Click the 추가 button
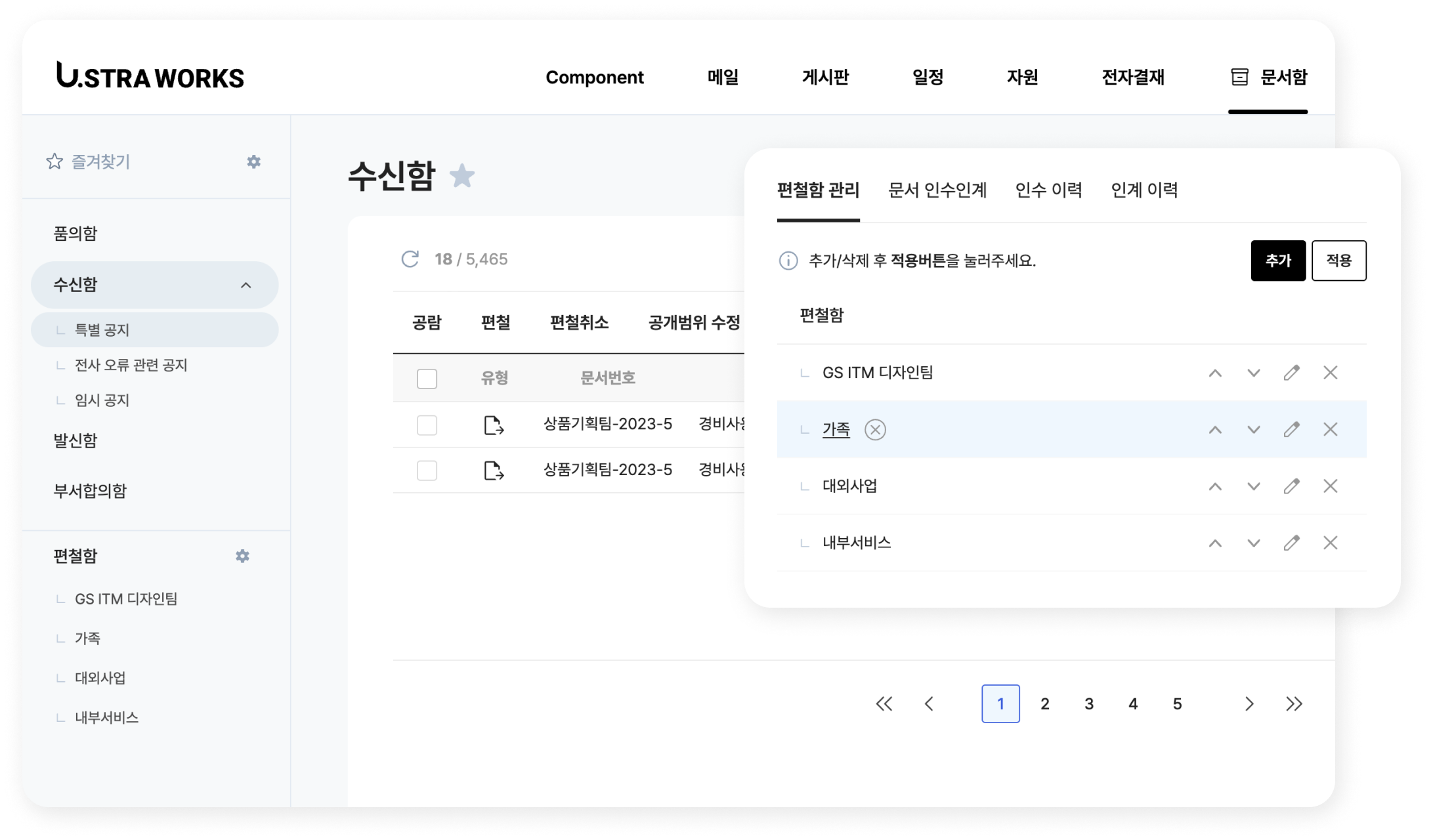Viewport: 1431px width, 840px height. (1278, 261)
